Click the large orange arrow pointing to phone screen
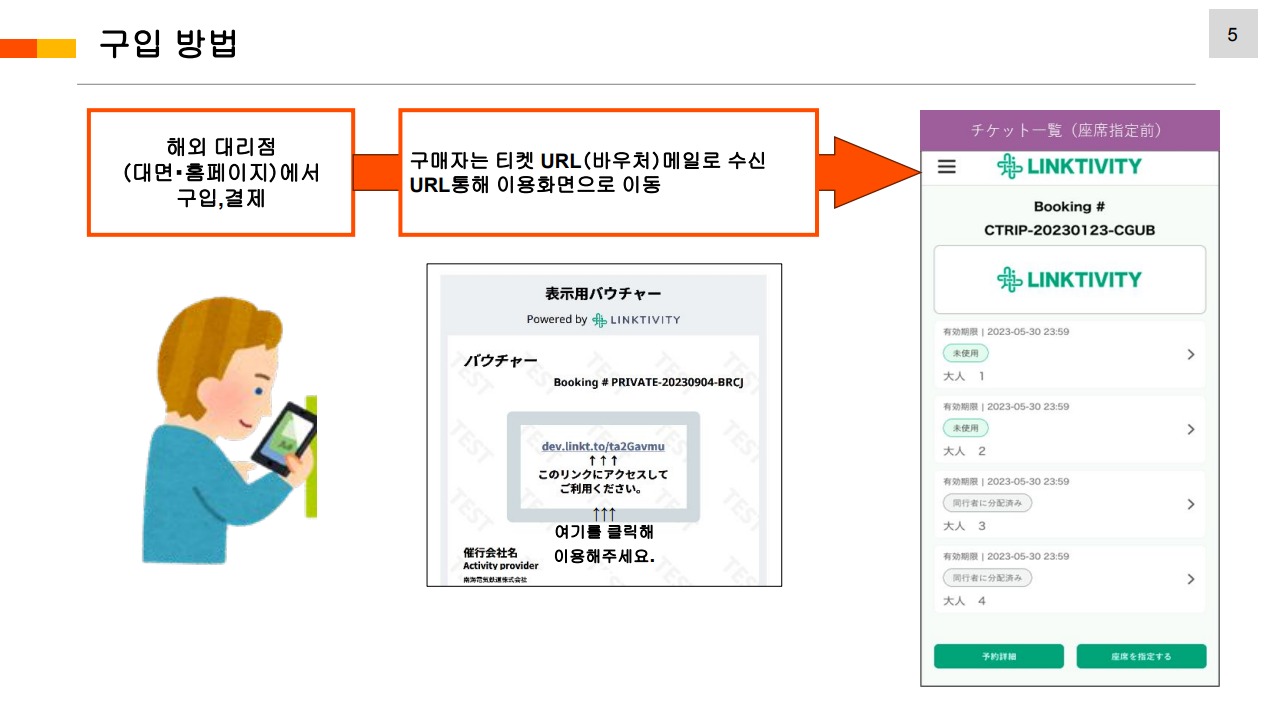1269x707 pixels. coord(870,172)
